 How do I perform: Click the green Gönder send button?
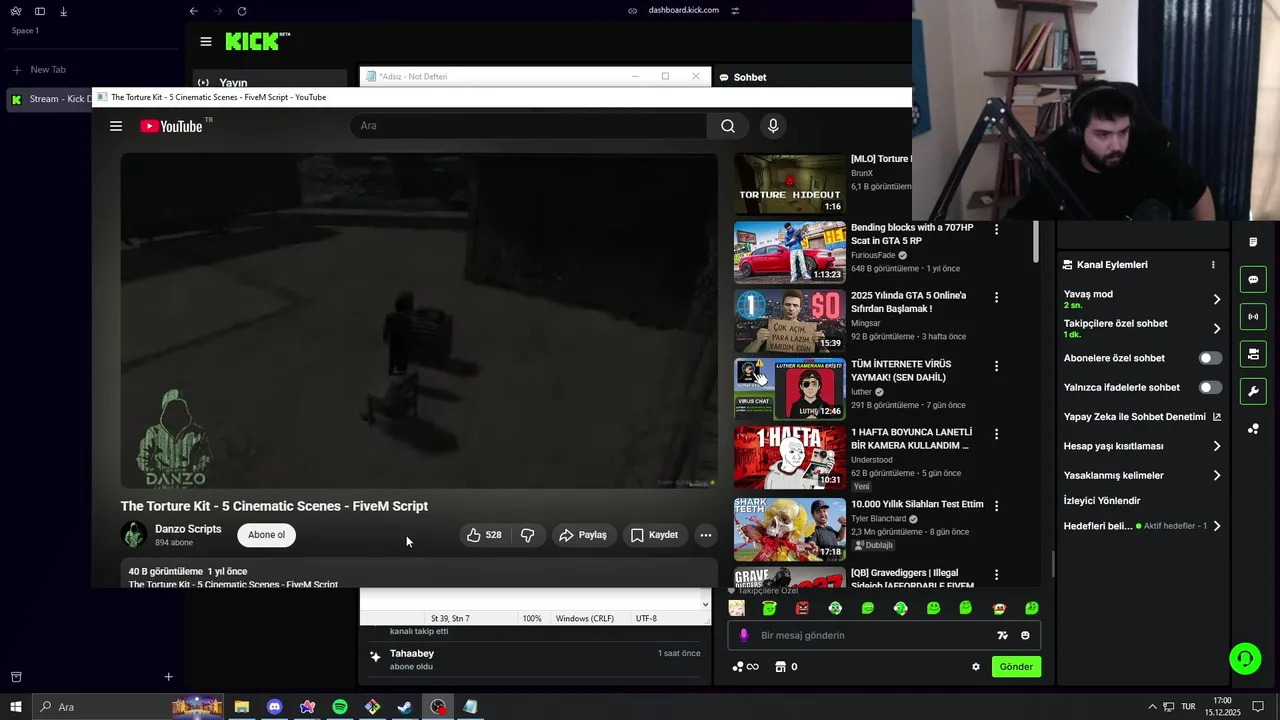1016,667
